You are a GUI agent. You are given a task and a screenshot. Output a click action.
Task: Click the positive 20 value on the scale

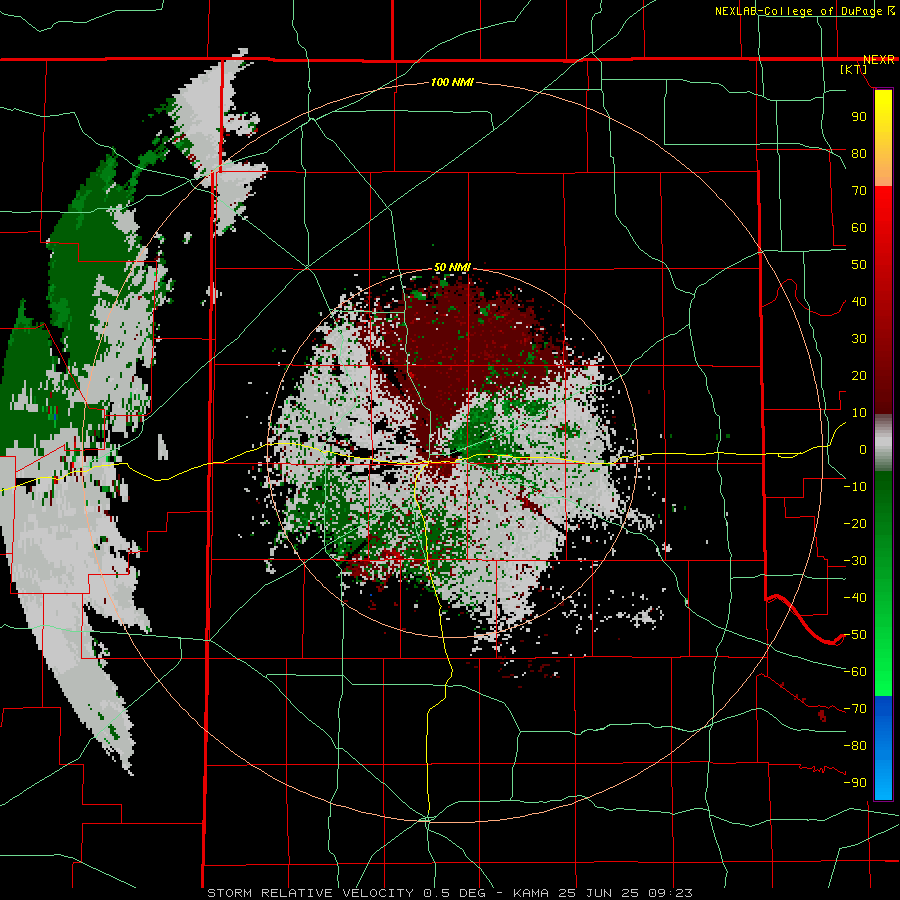[859, 375]
